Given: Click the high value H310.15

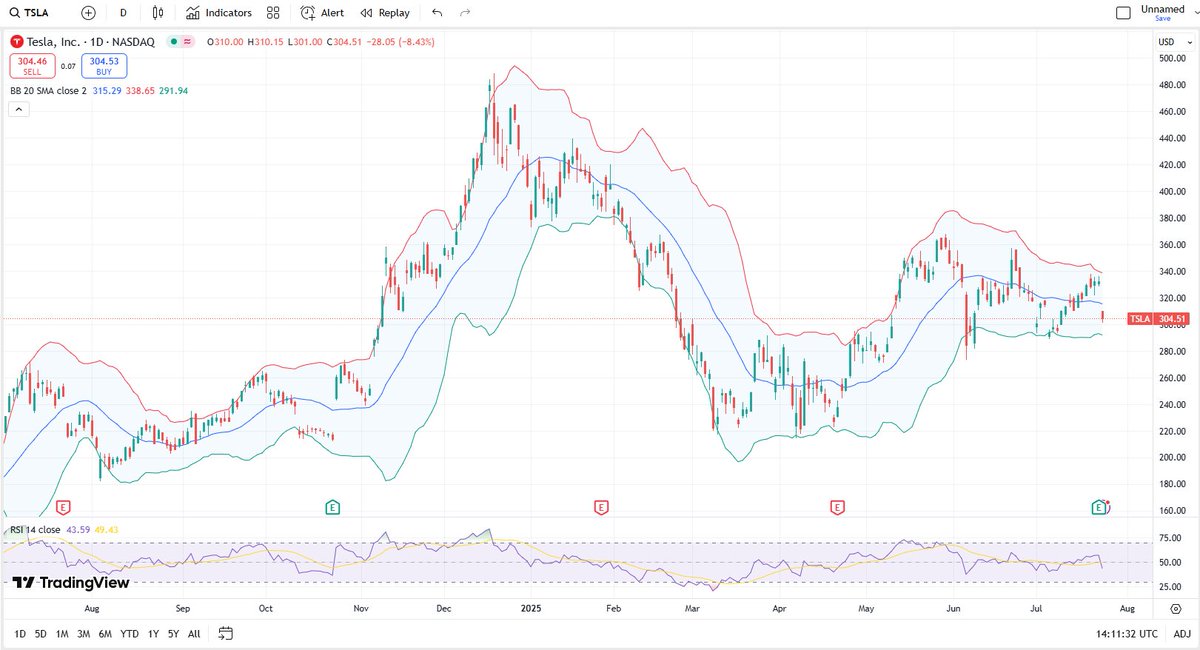Looking at the screenshot, I should point(267,42).
